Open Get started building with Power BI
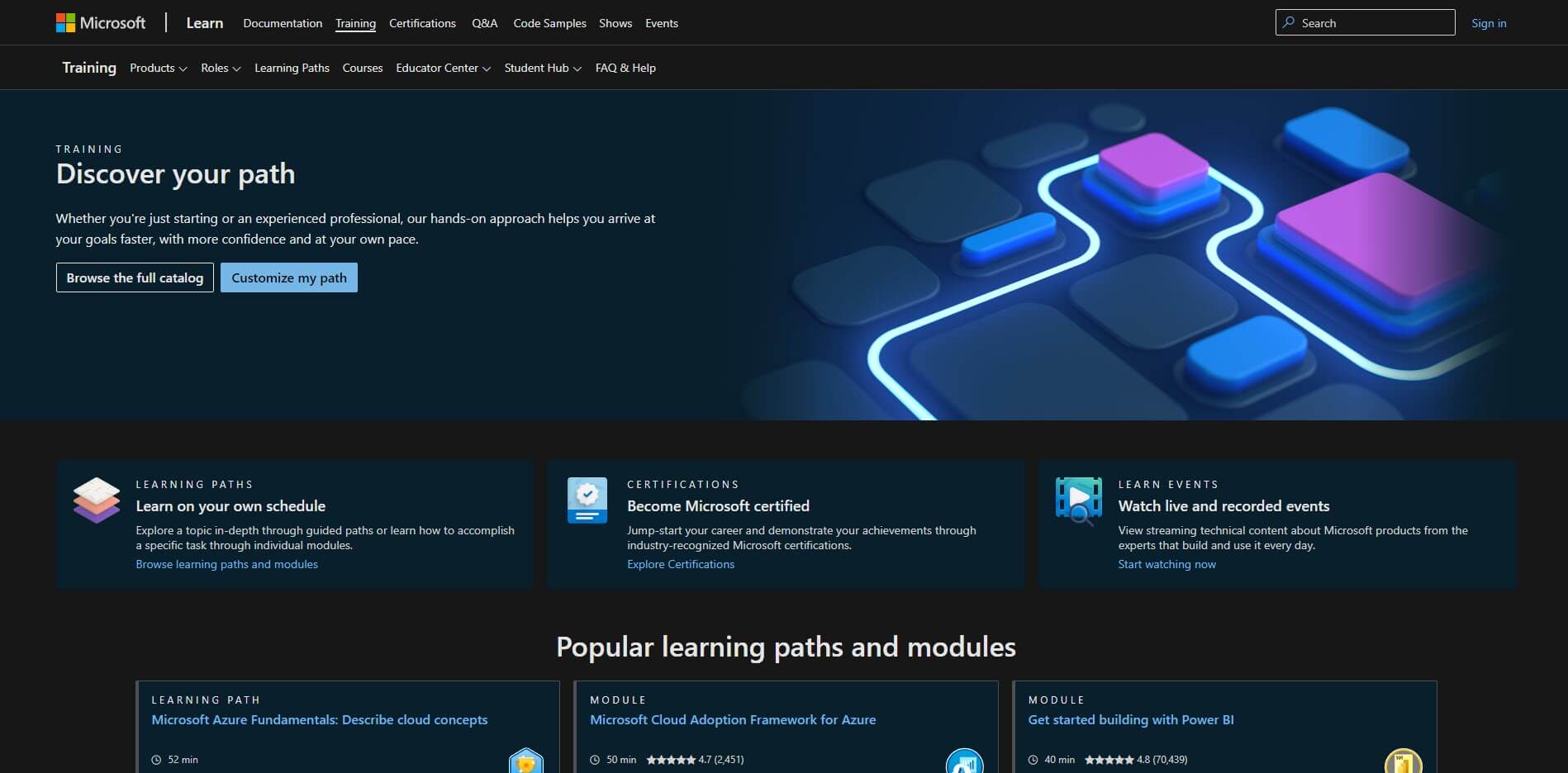 click(x=1131, y=719)
